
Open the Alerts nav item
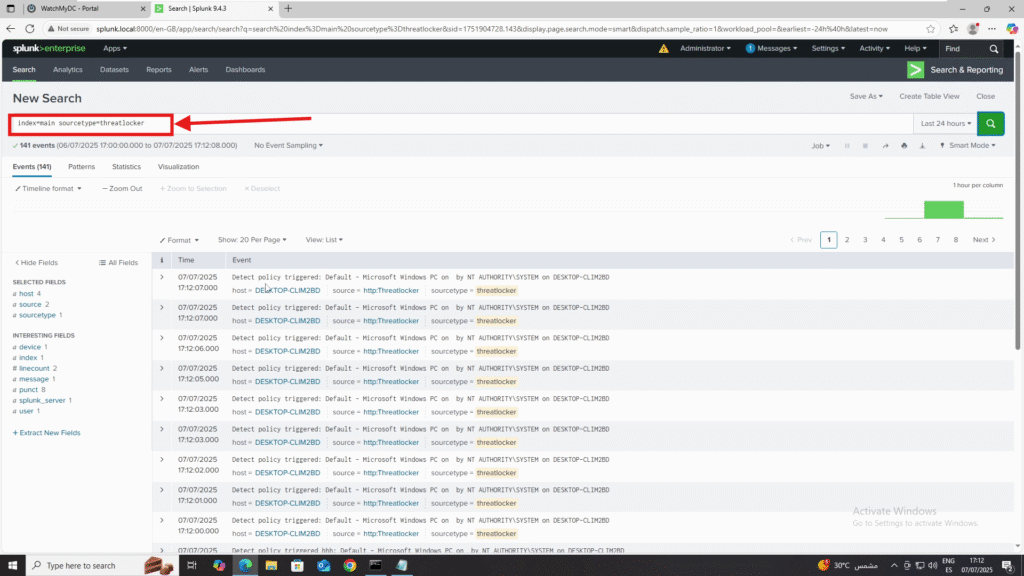tap(199, 70)
